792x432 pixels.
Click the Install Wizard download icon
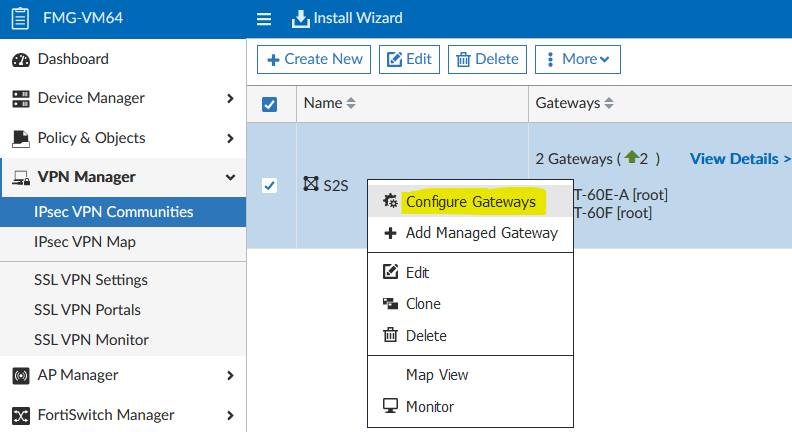click(300, 19)
